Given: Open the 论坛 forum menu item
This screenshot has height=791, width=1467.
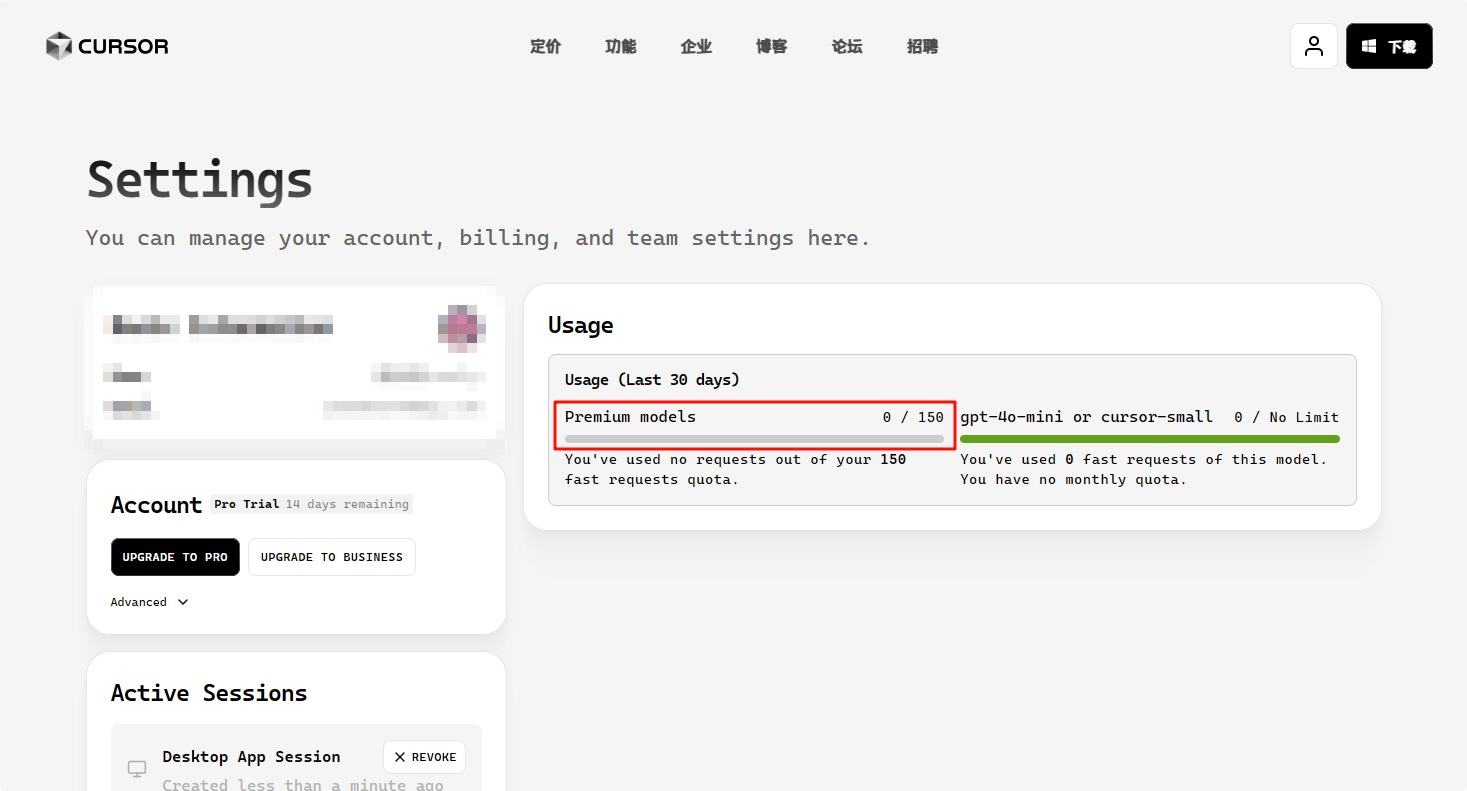Looking at the screenshot, I should tap(847, 46).
